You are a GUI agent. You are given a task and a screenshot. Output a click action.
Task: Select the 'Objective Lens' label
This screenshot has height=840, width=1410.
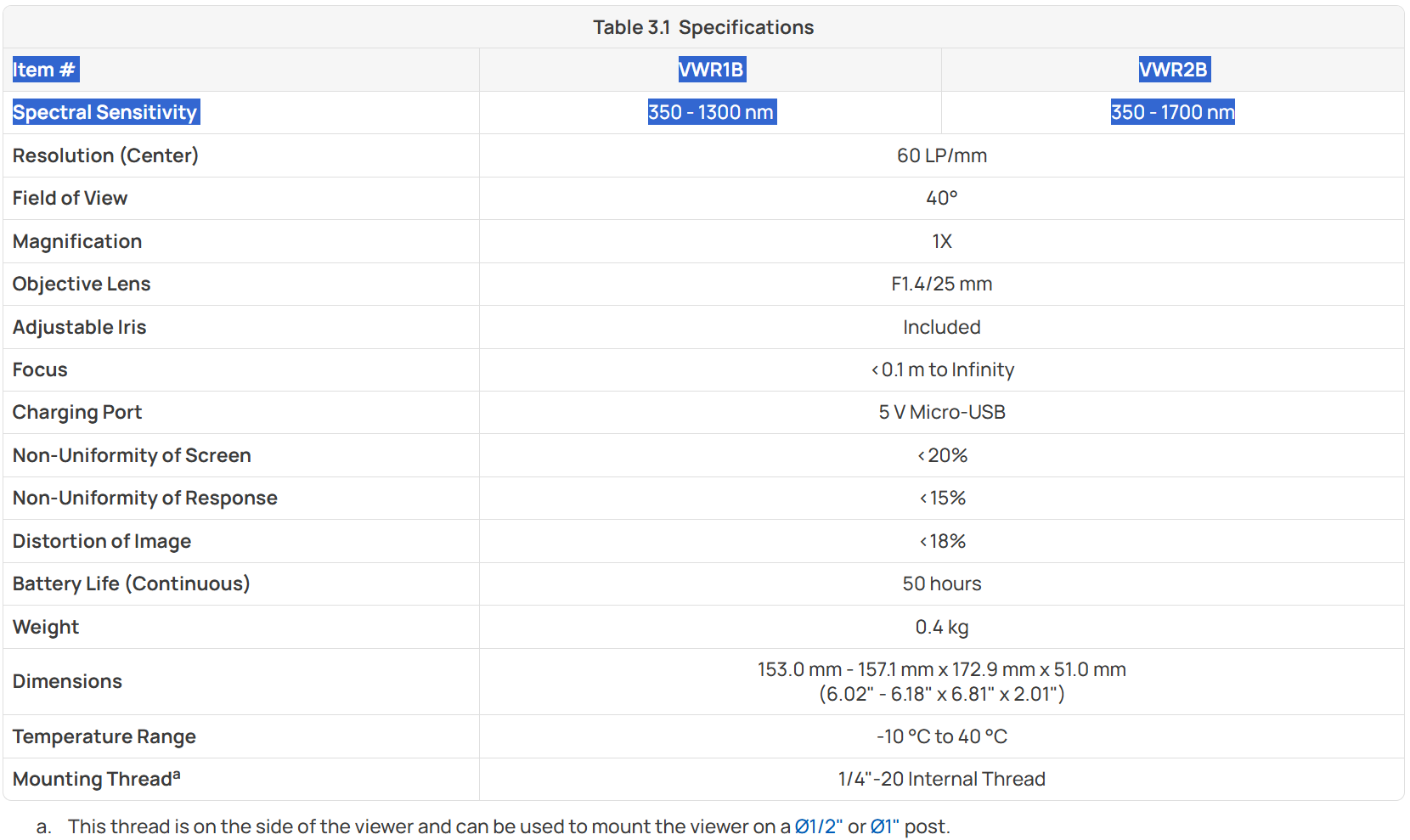pos(82,284)
